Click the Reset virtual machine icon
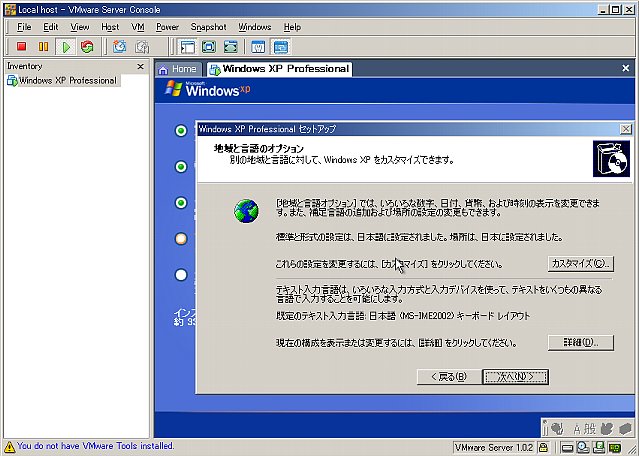The height and width of the screenshot is (456, 639). pos(87,46)
